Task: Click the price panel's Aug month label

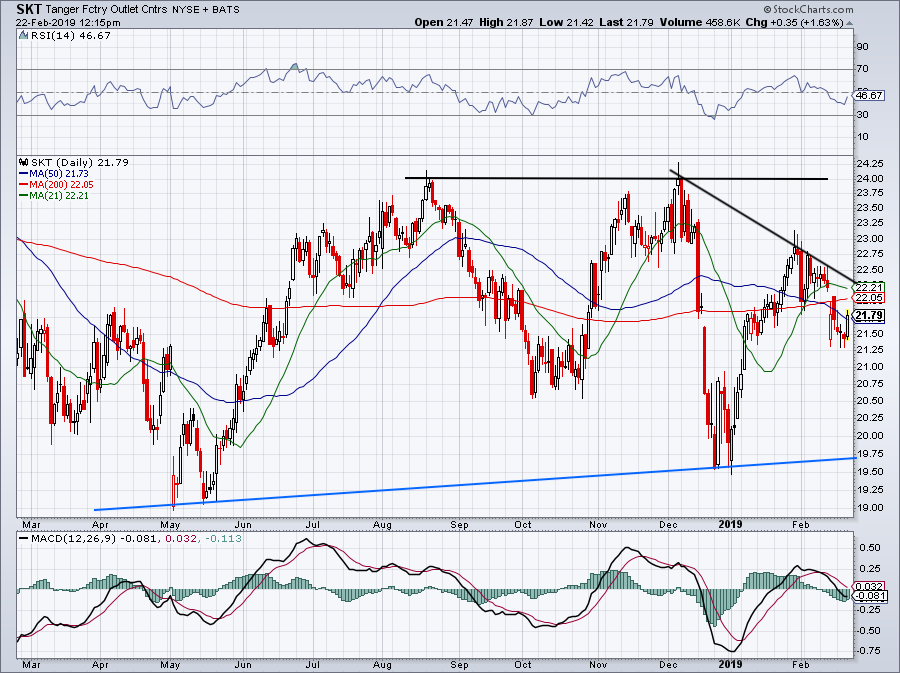Action: coord(382,524)
